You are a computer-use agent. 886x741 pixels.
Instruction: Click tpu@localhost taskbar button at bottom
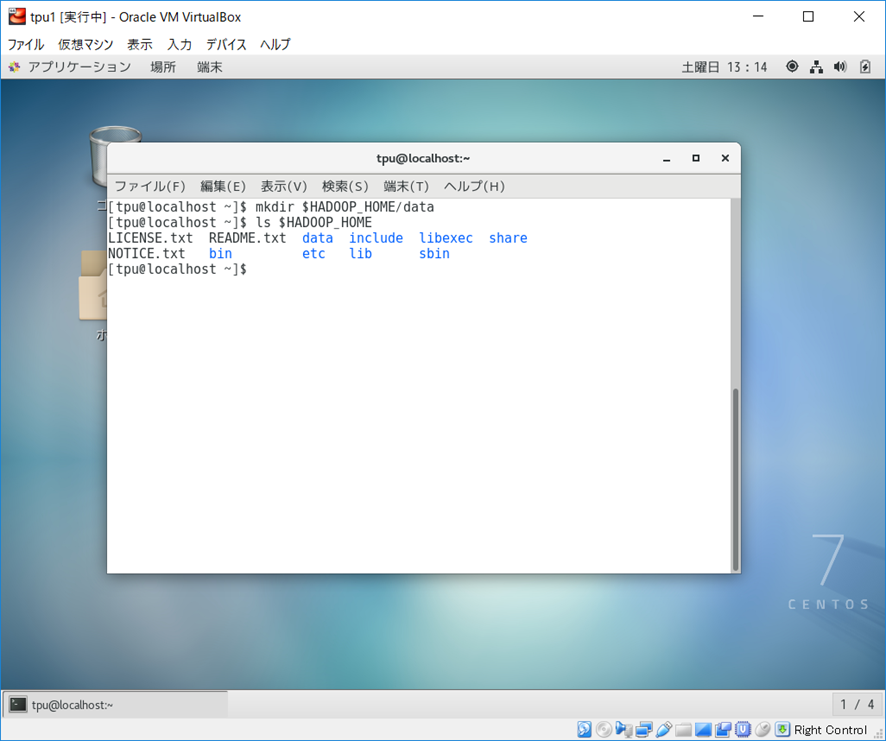coord(115,705)
